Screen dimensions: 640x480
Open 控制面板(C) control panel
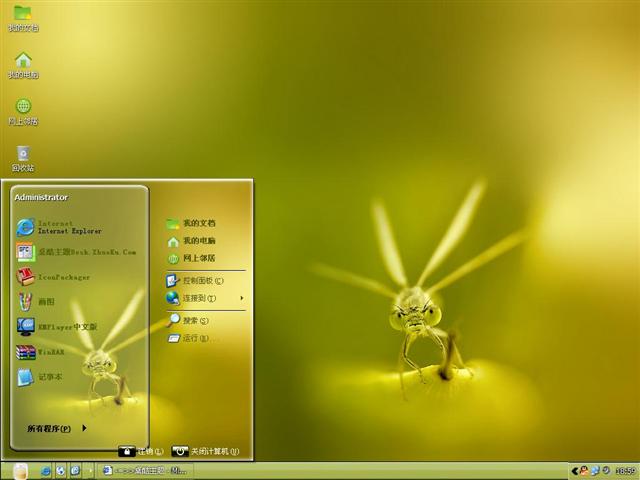pos(195,280)
